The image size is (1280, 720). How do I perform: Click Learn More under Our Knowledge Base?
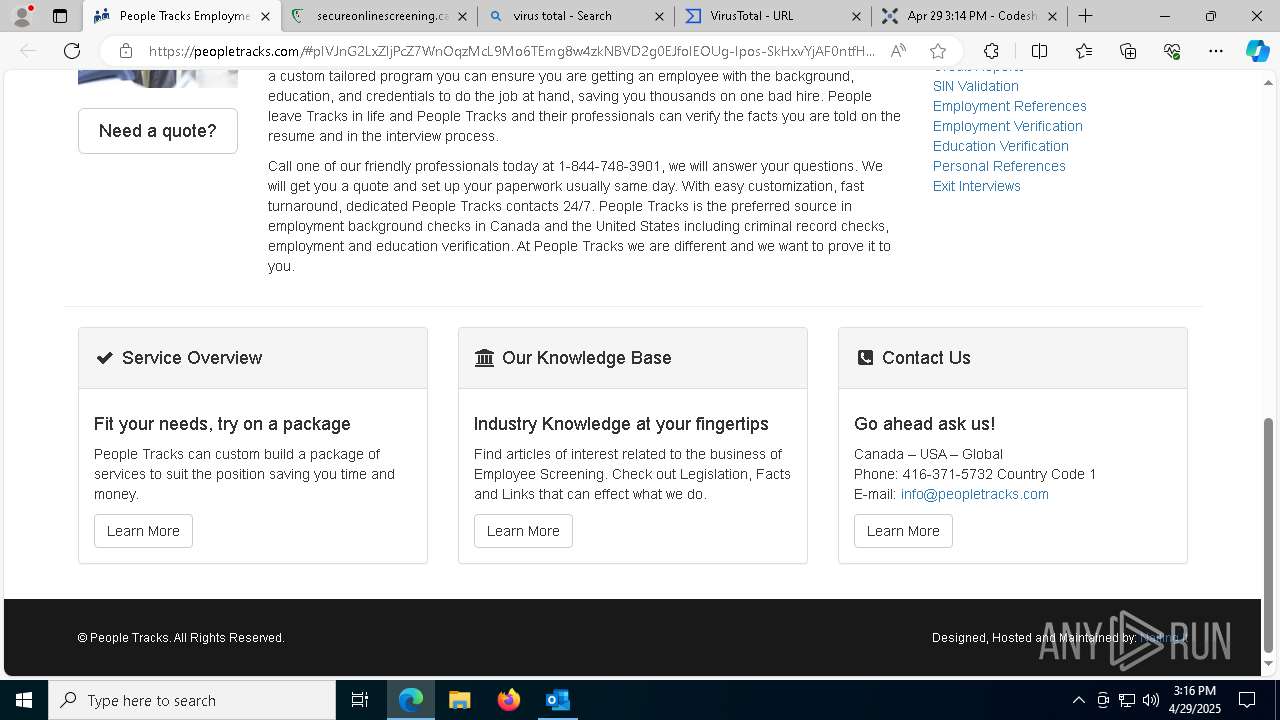pyautogui.click(x=523, y=531)
